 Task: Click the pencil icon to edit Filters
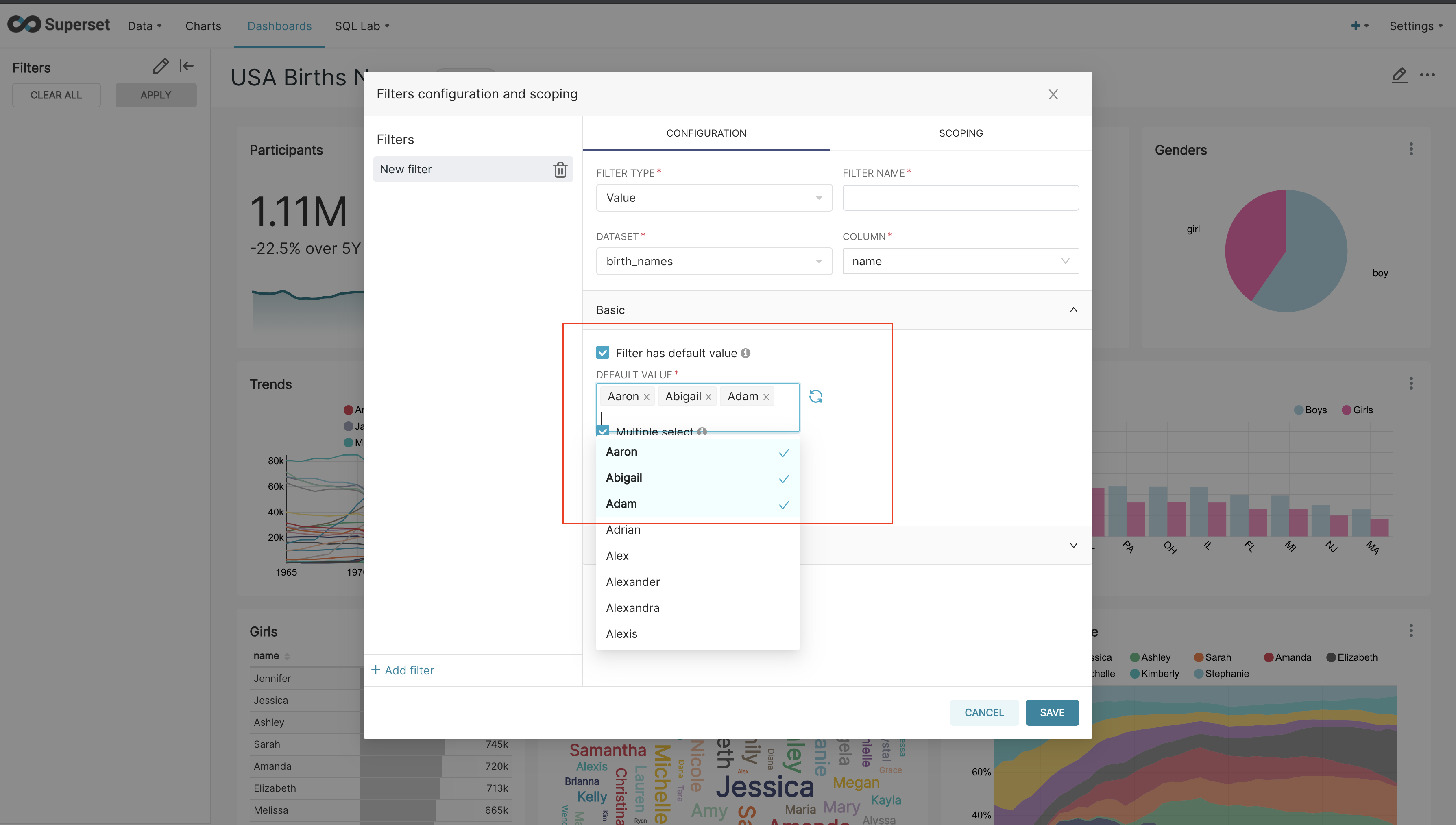pyautogui.click(x=160, y=66)
